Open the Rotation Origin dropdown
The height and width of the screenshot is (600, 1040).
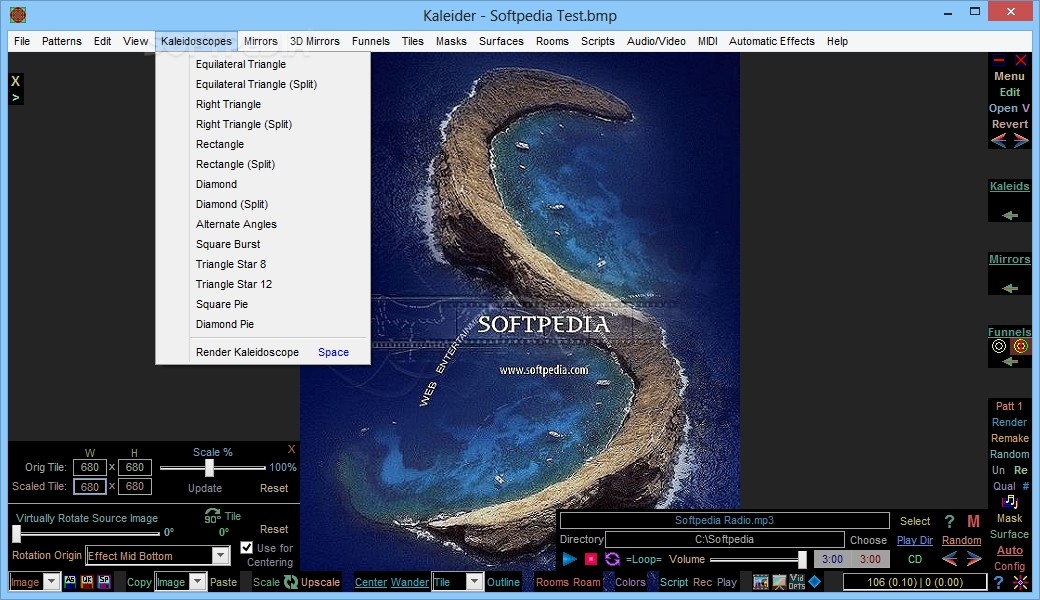(x=221, y=556)
